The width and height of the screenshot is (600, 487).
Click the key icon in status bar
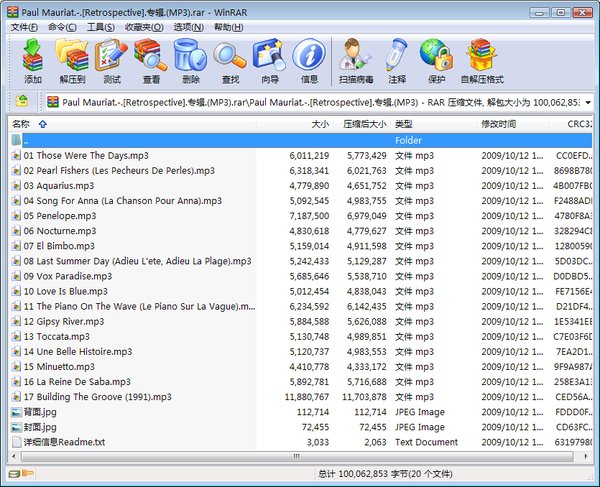pyautogui.click(x=28, y=474)
